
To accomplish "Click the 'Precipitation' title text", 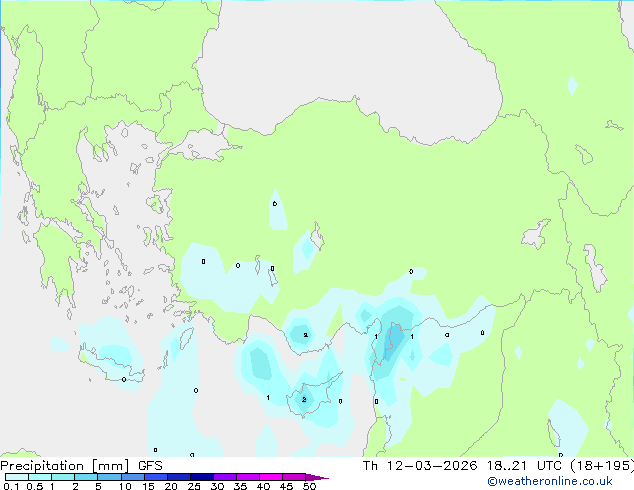I will [x=42, y=466].
